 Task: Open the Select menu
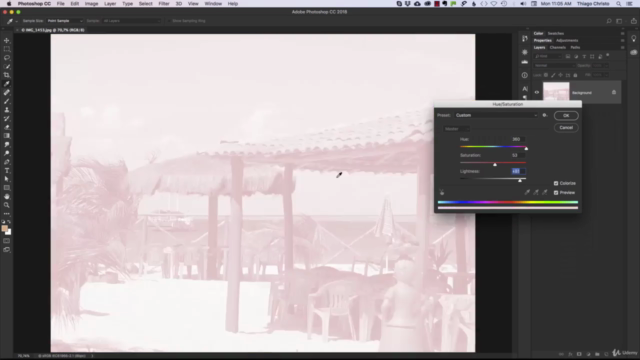point(145,4)
